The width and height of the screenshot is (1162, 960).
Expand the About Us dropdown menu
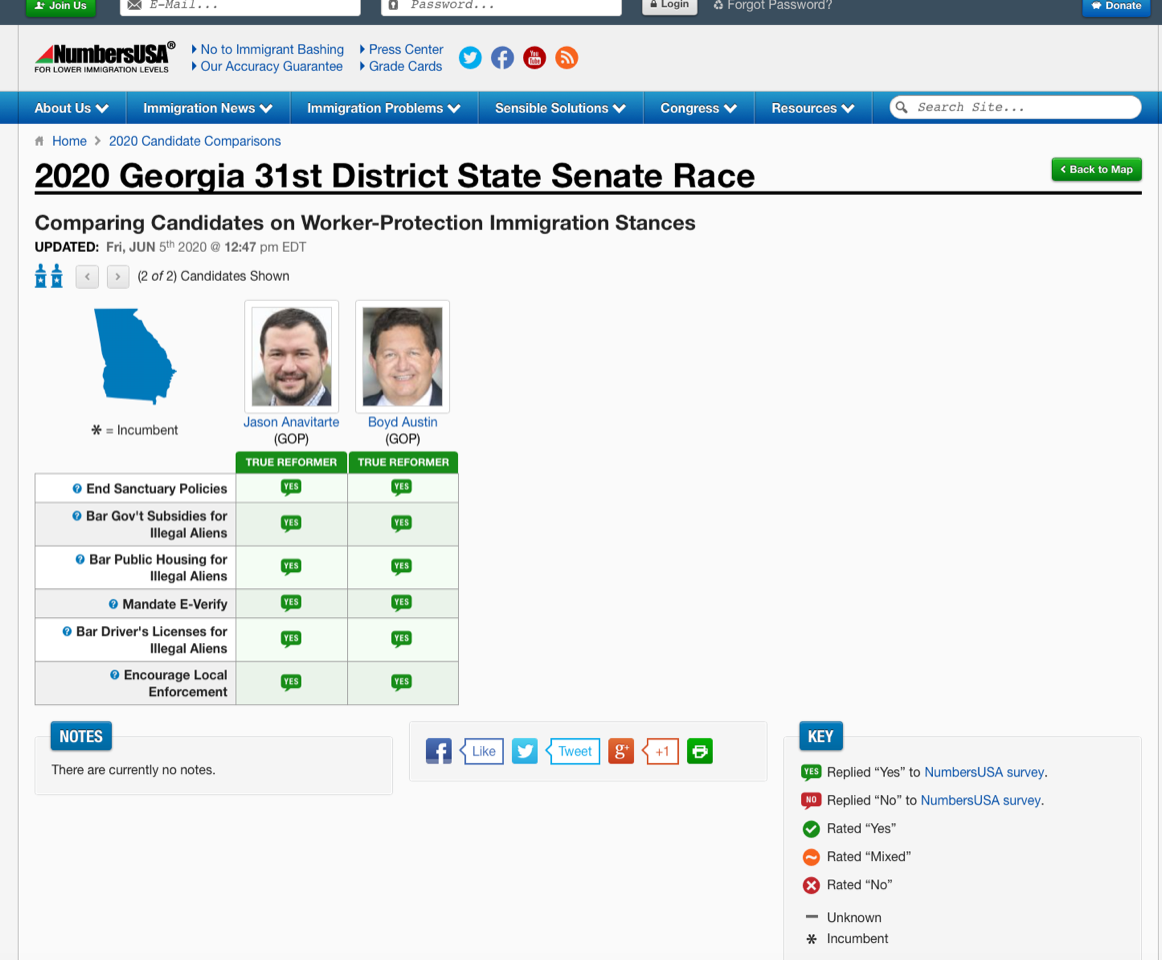(x=71, y=108)
